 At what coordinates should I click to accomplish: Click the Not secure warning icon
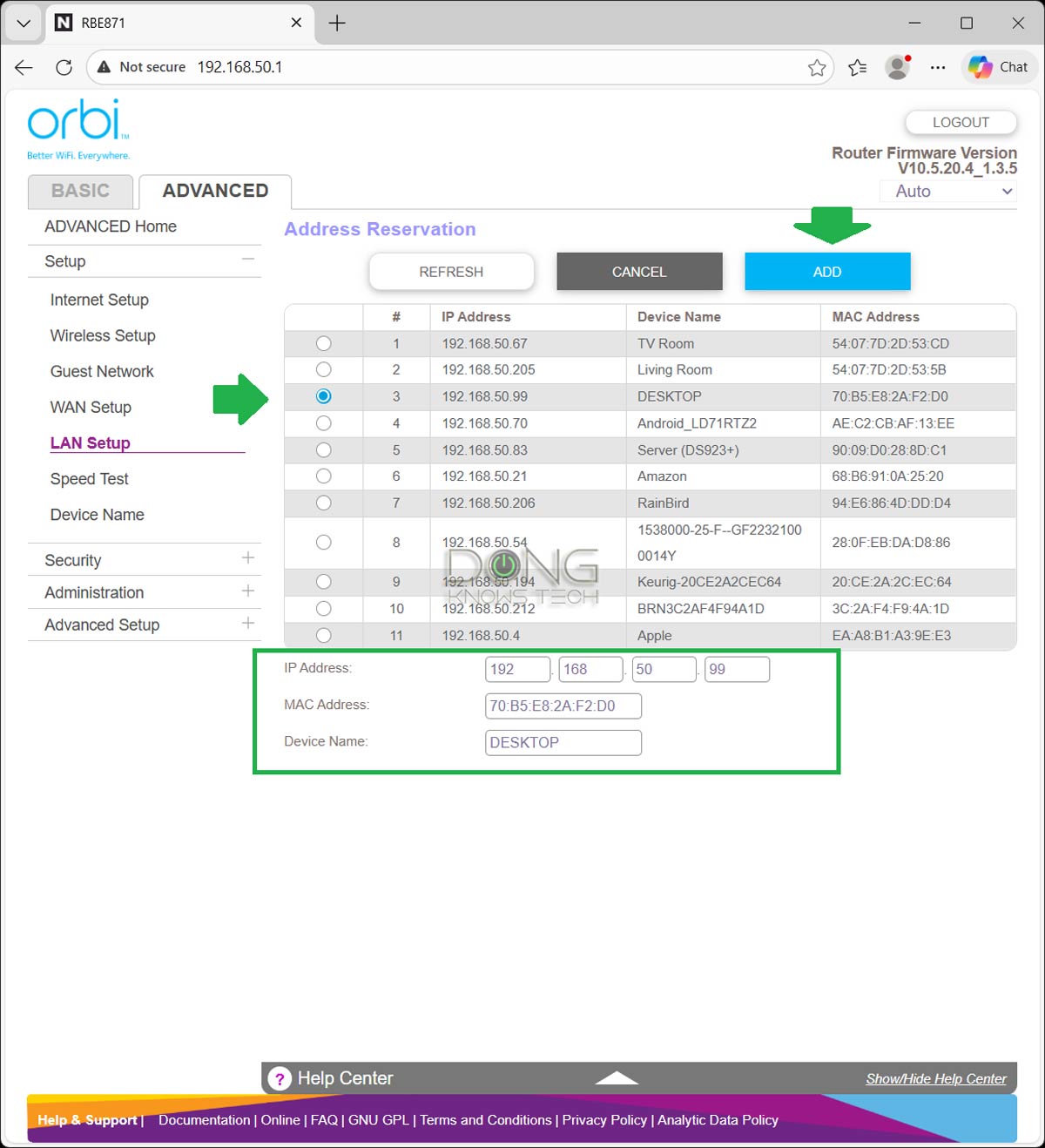(x=104, y=66)
